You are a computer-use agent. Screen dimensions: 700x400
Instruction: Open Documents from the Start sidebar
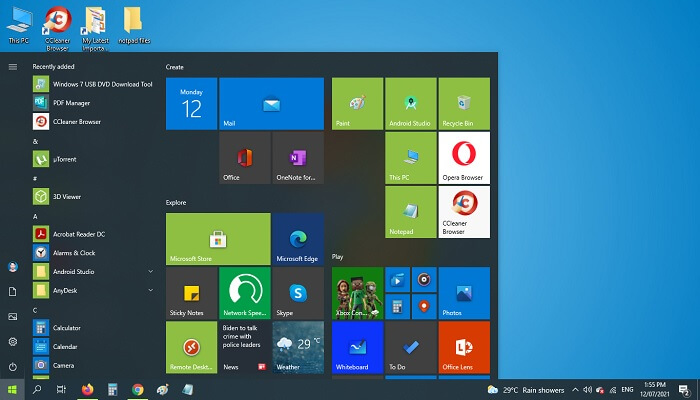pyautogui.click(x=12, y=292)
